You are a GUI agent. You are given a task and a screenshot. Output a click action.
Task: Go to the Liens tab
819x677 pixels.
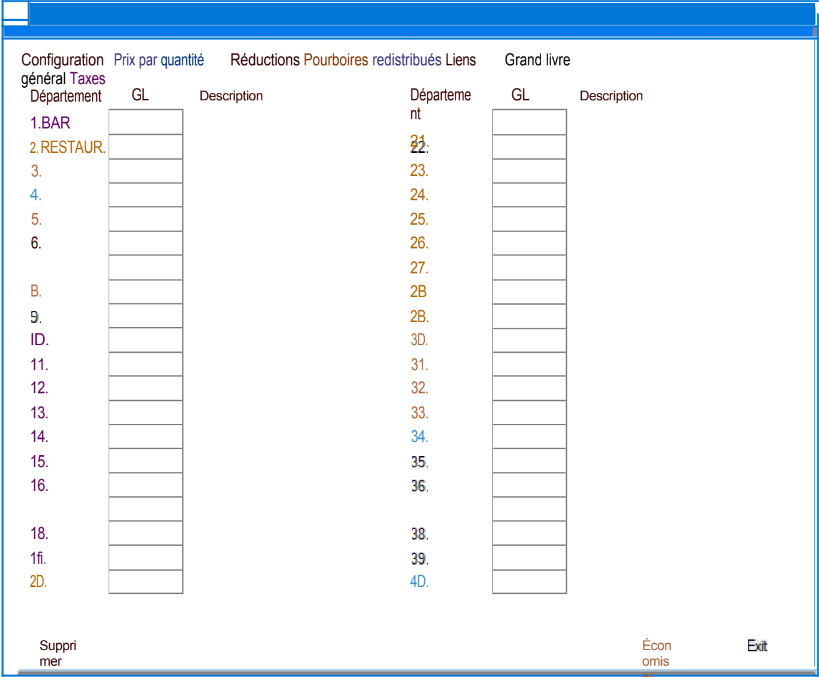[x=461, y=60]
